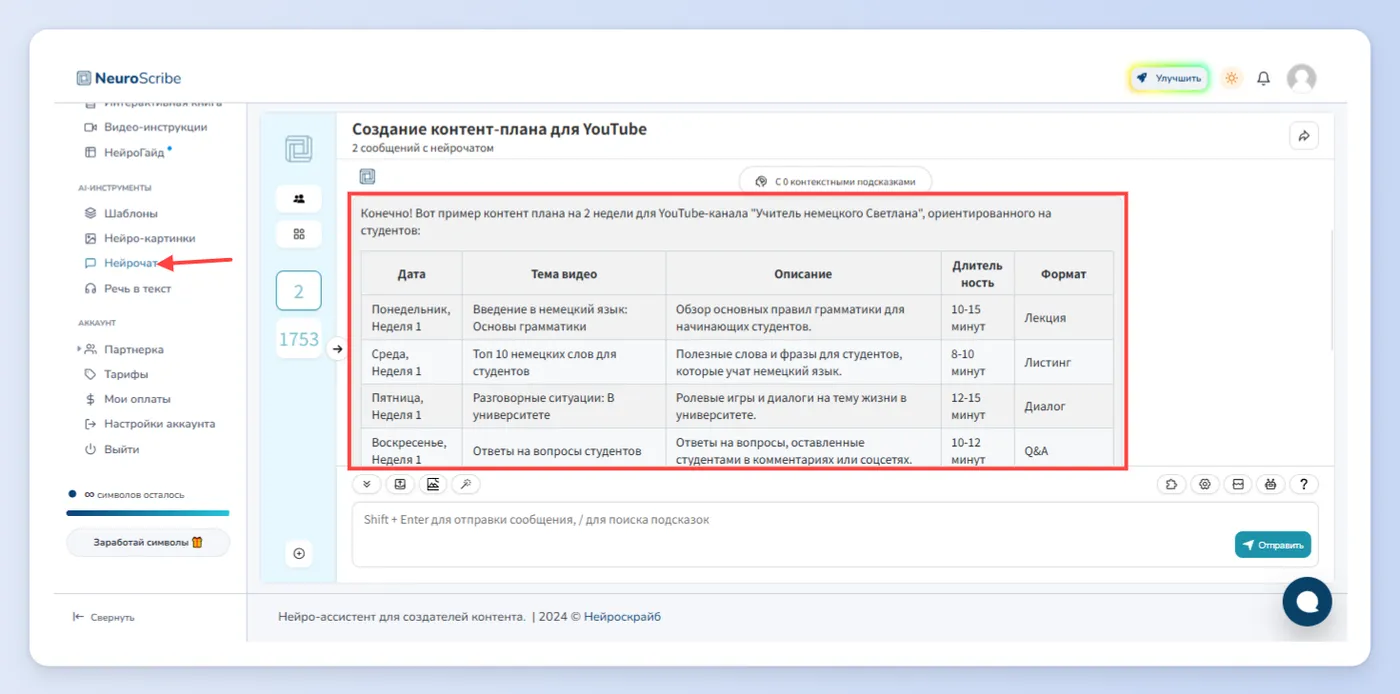Click the Заработай символы button

coord(148,542)
